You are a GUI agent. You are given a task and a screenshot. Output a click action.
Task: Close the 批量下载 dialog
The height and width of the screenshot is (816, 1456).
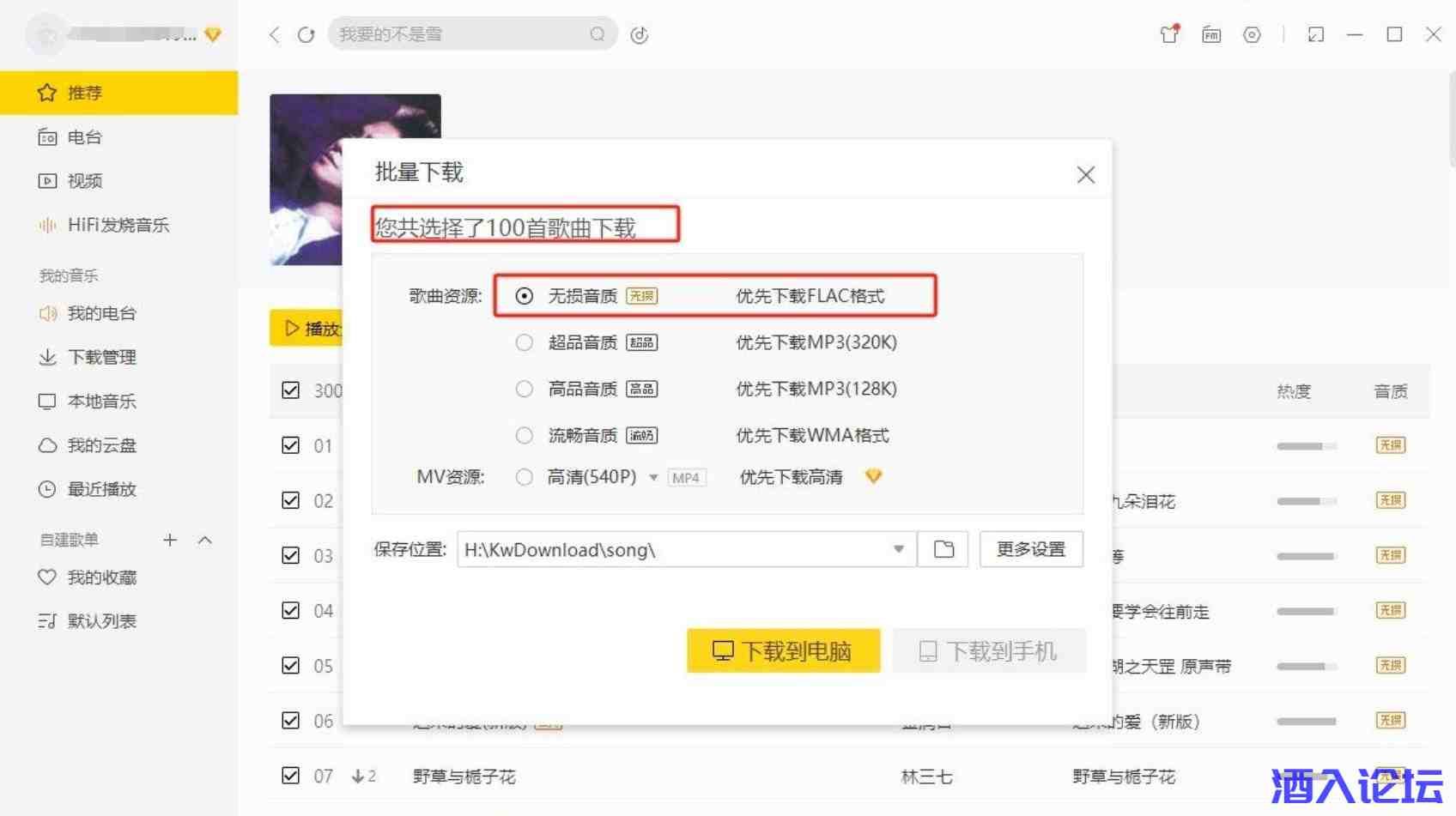1086,174
